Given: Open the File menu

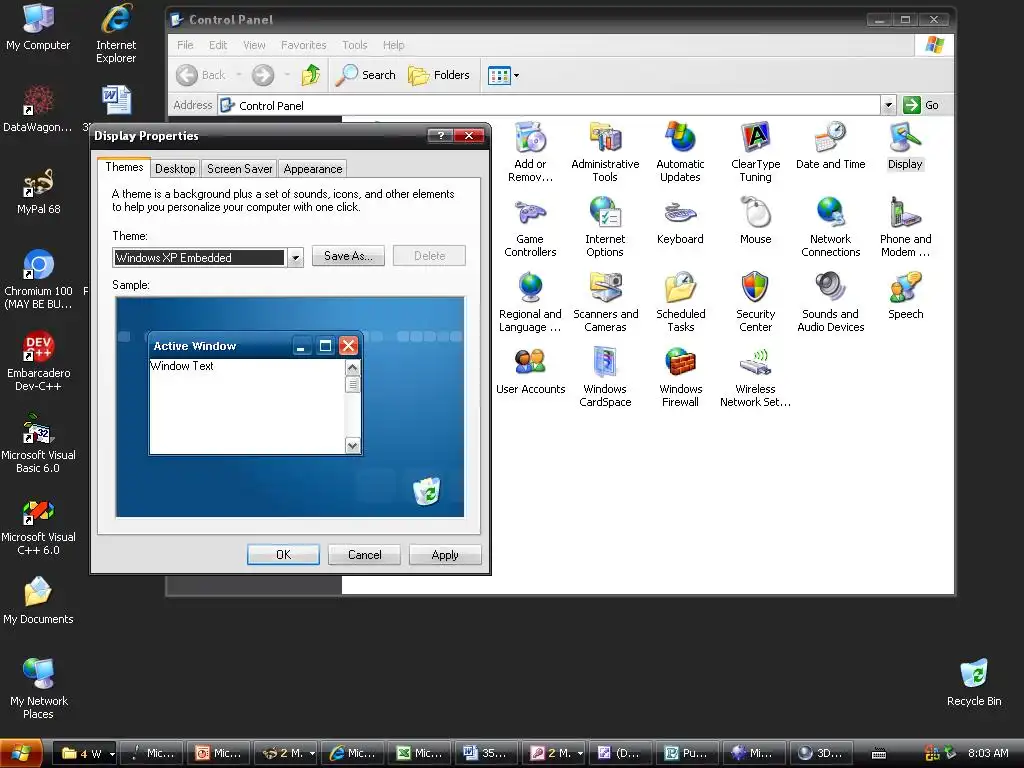Looking at the screenshot, I should 185,45.
